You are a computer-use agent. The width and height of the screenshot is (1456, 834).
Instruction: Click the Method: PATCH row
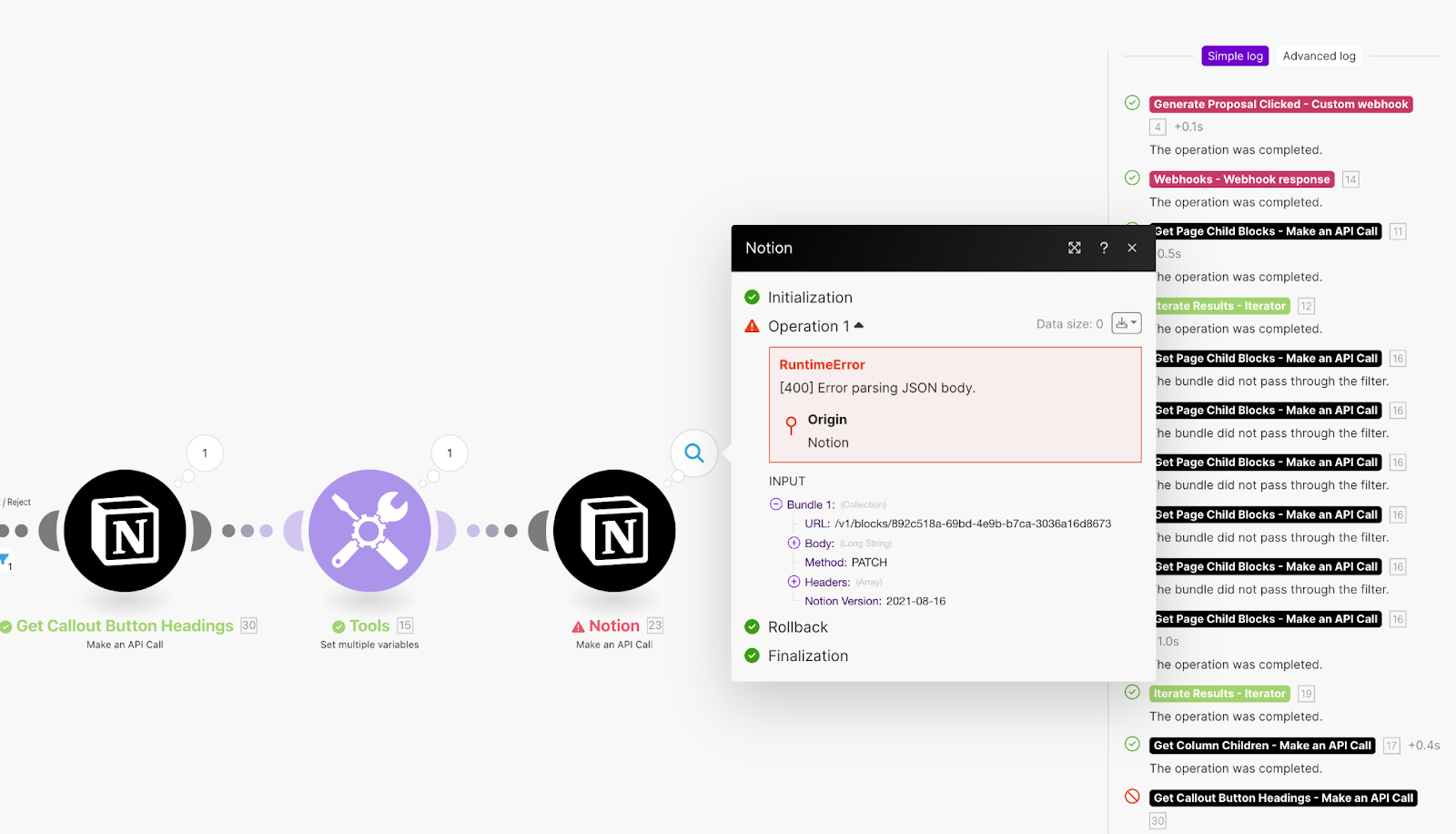pos(845,563)
